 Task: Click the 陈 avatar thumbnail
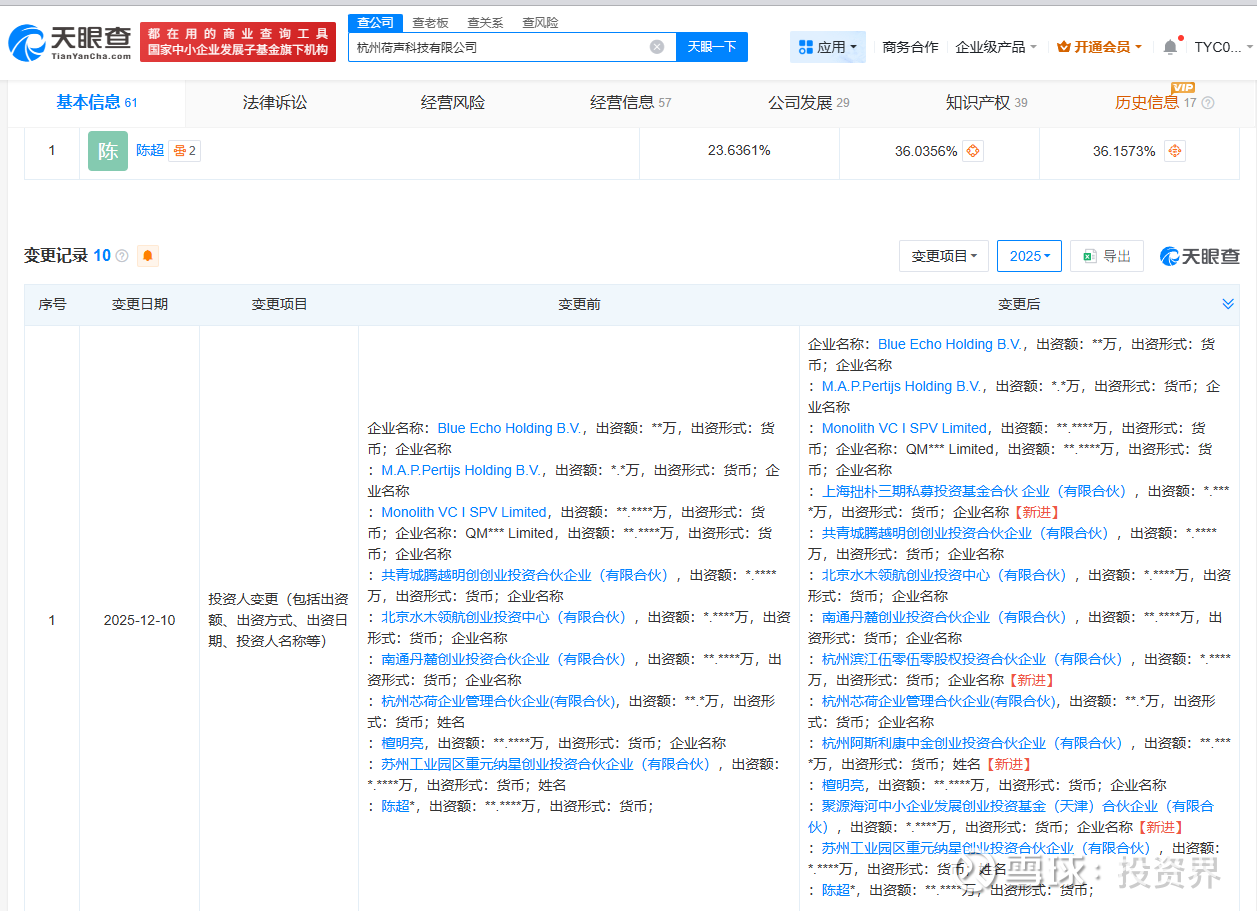tap(108, 151)
